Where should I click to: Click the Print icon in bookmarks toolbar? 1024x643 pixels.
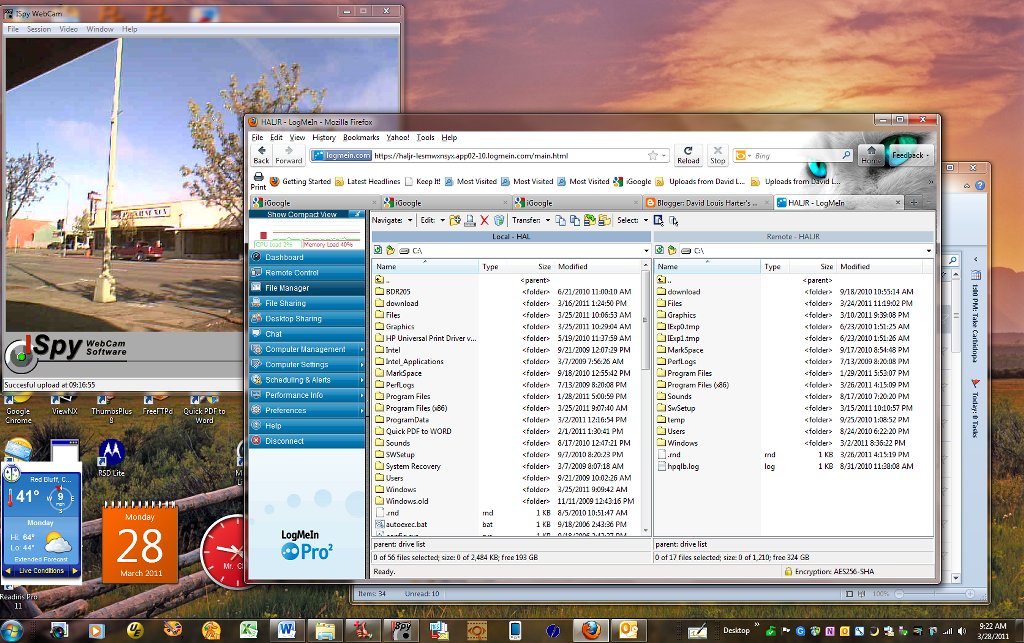tap(258, 181)
